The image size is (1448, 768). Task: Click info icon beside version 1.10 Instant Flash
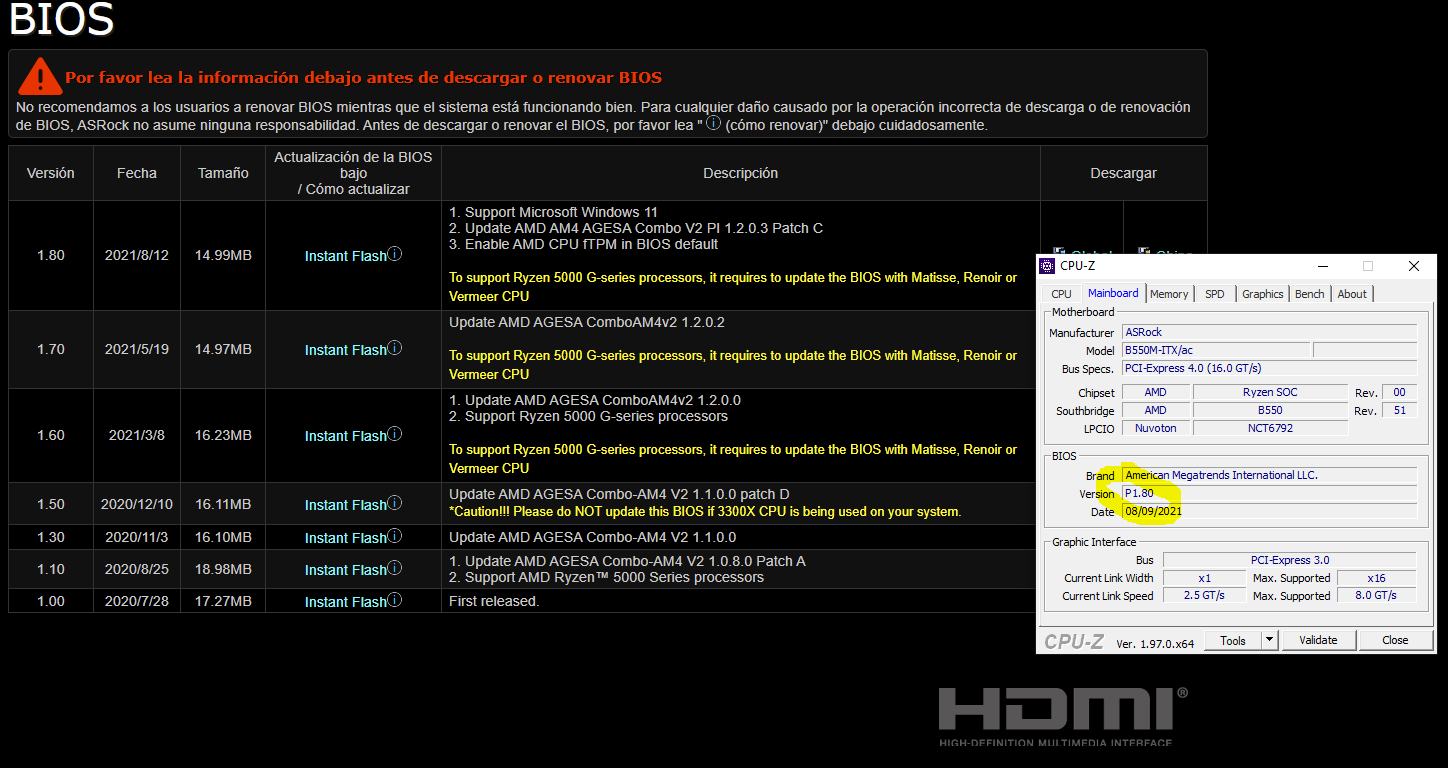pos(395,568)
